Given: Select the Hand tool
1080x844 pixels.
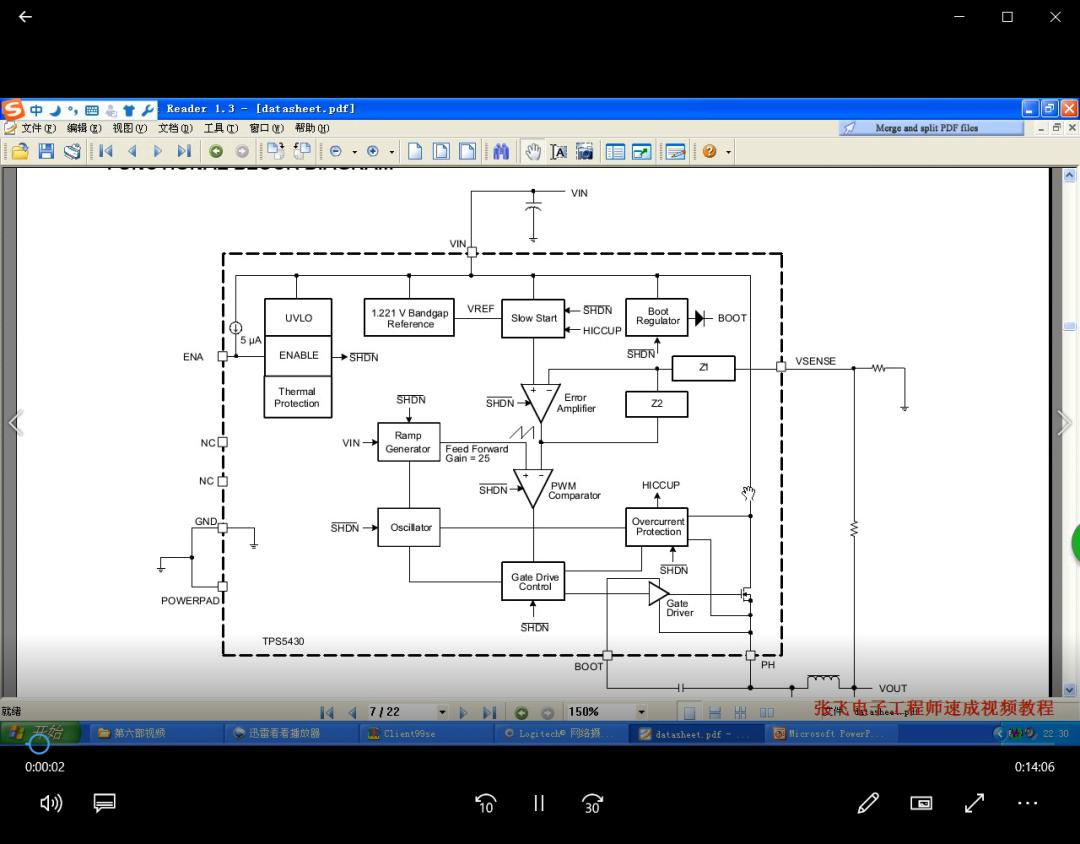Looking at the screenshot, I should pyautogui.click(x=533, y=151).
